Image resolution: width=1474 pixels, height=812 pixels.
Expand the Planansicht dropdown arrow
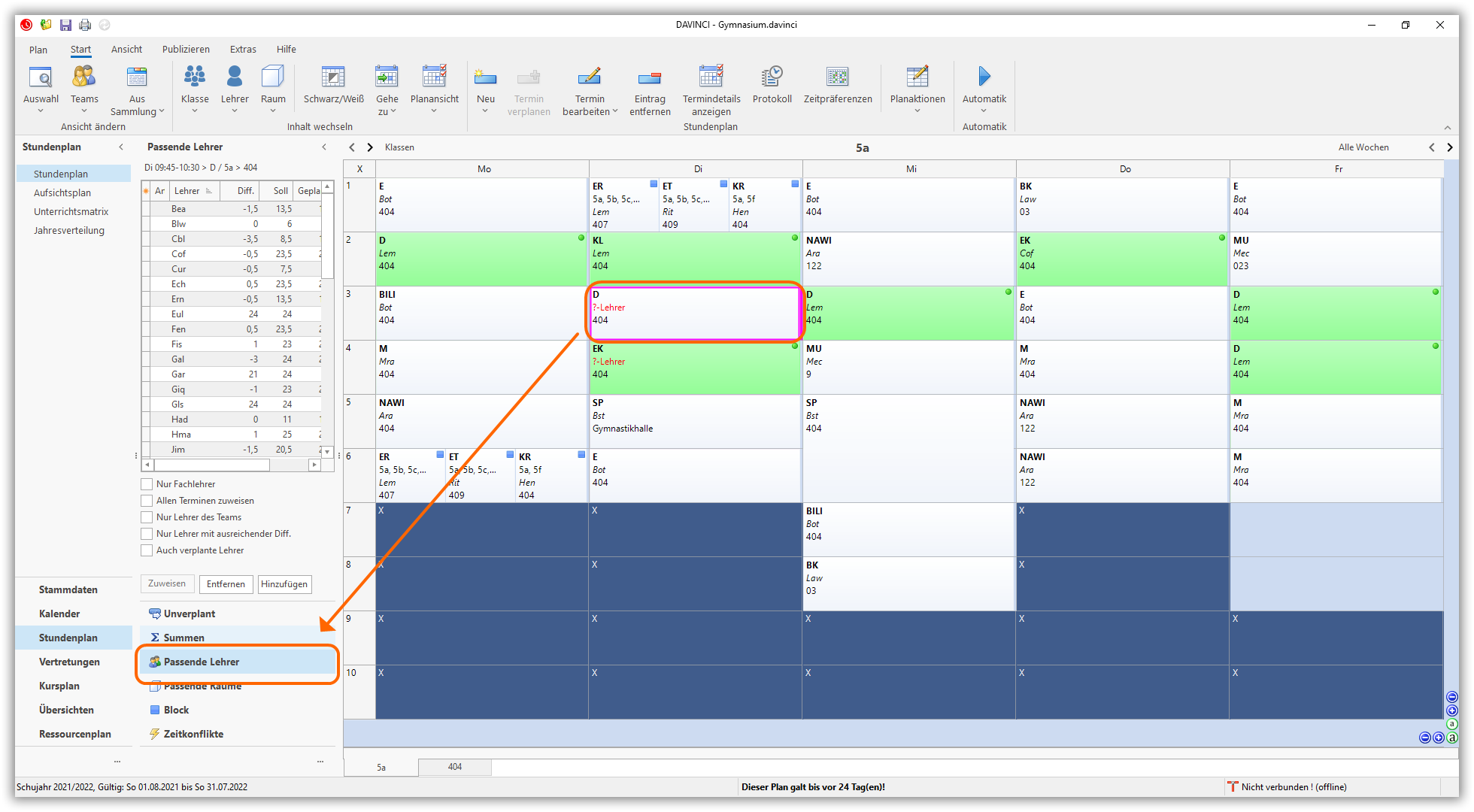click(x=434, y=112)
